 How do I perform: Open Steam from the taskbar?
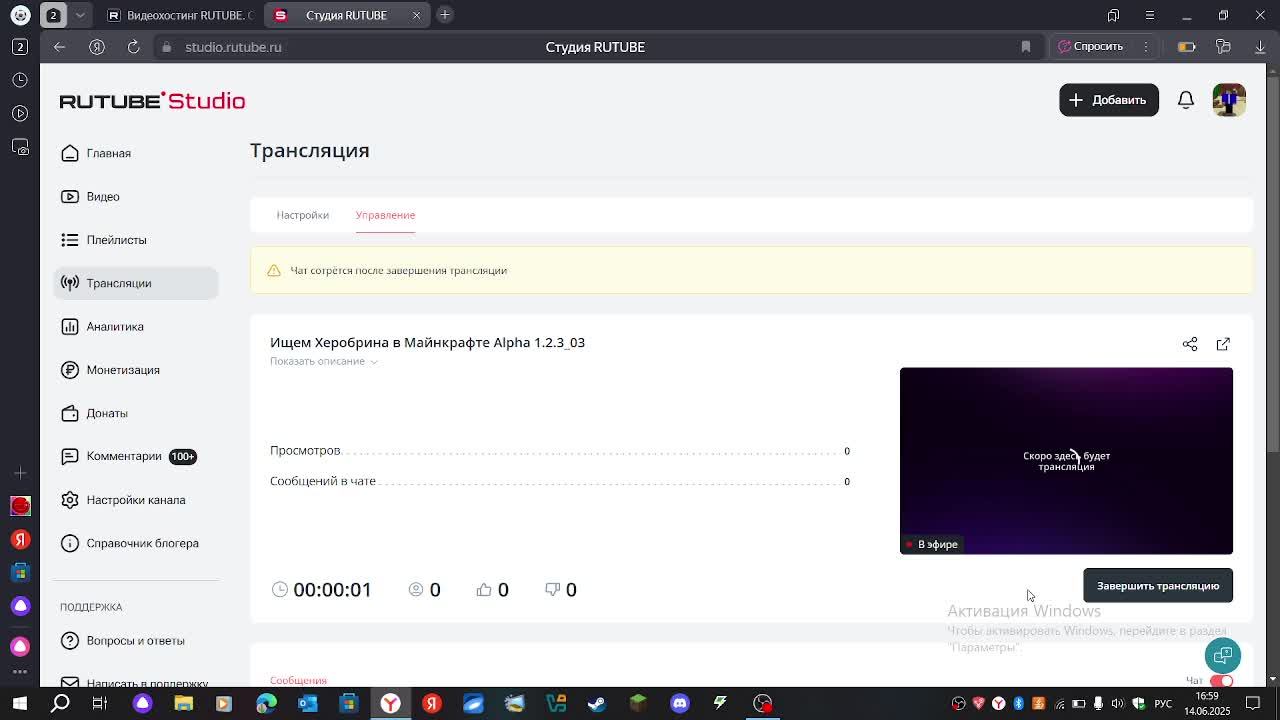pyautogui.click(x=597, y=703)
